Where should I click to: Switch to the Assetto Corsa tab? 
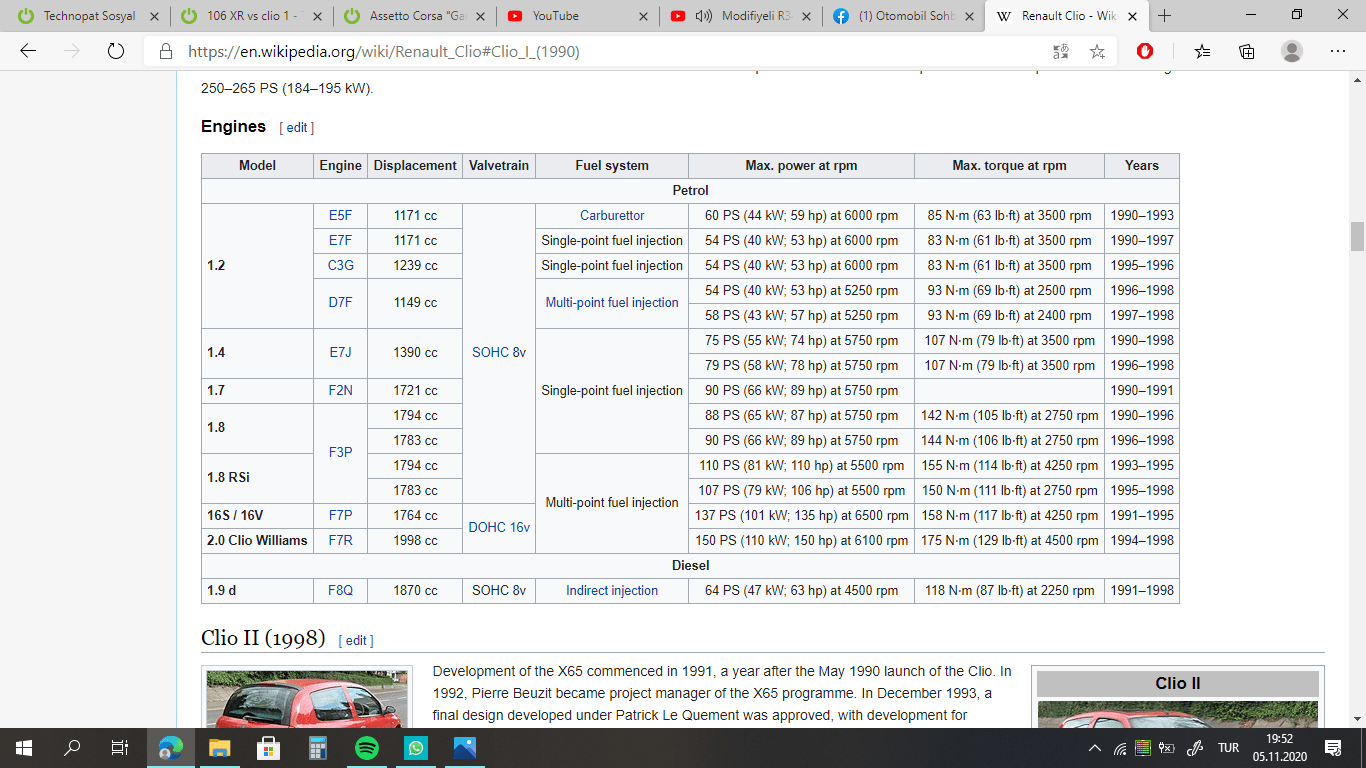413,16
